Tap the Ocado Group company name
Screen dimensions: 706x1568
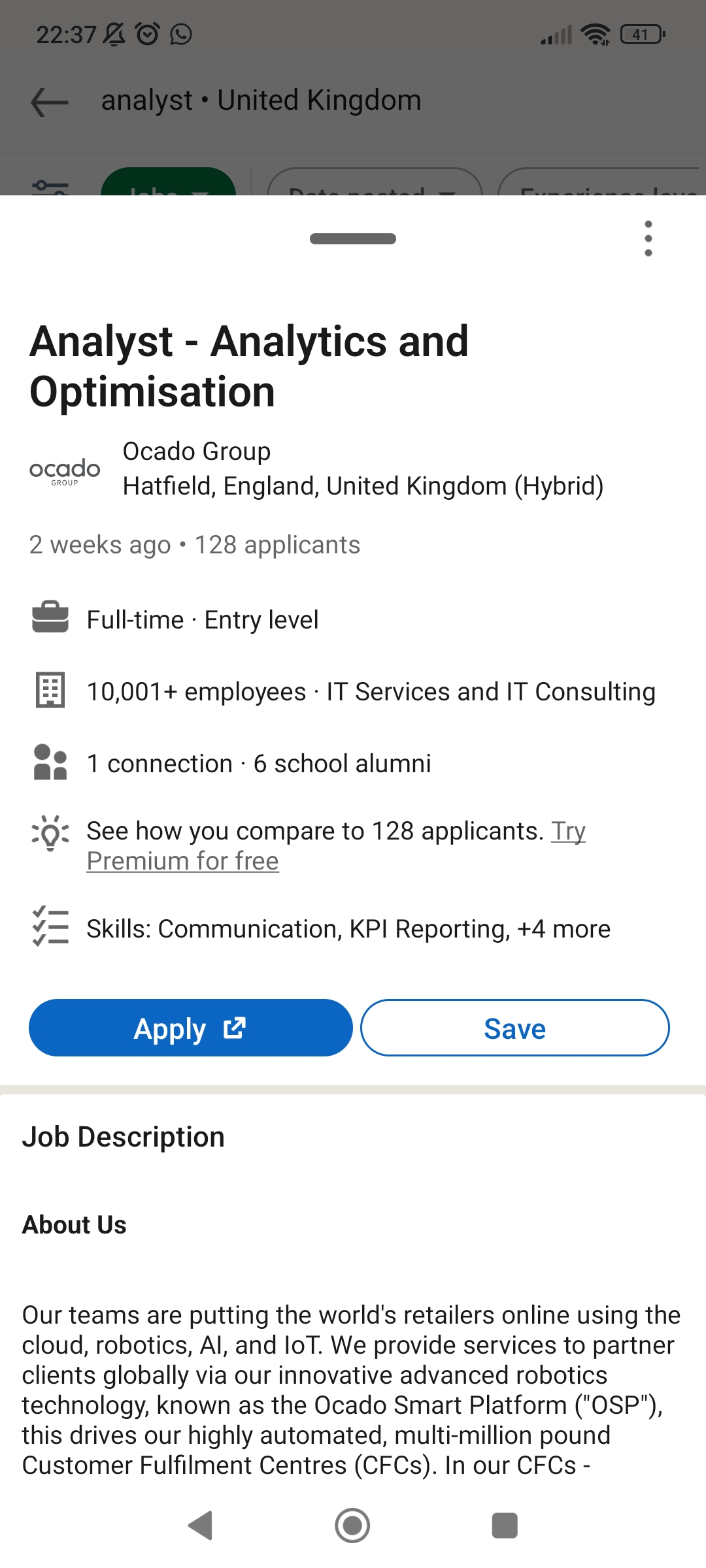[197, 451]
